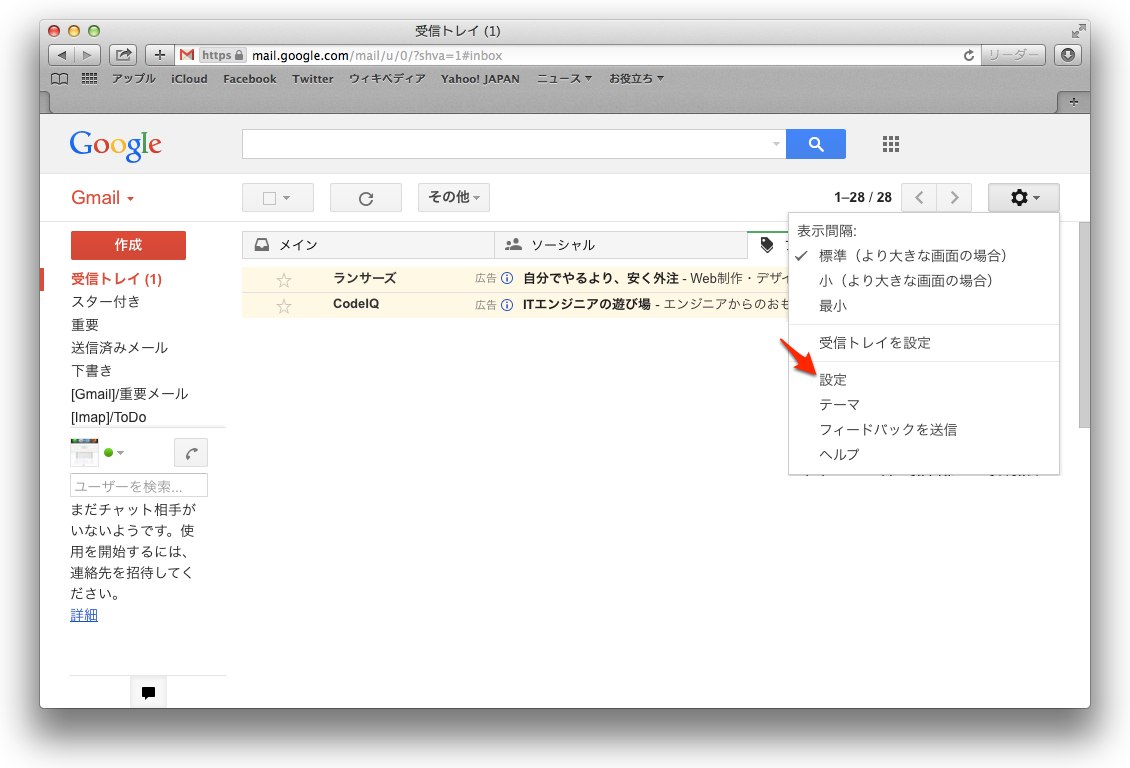Open the Google apps grid icon

click(x=891, y=144)
